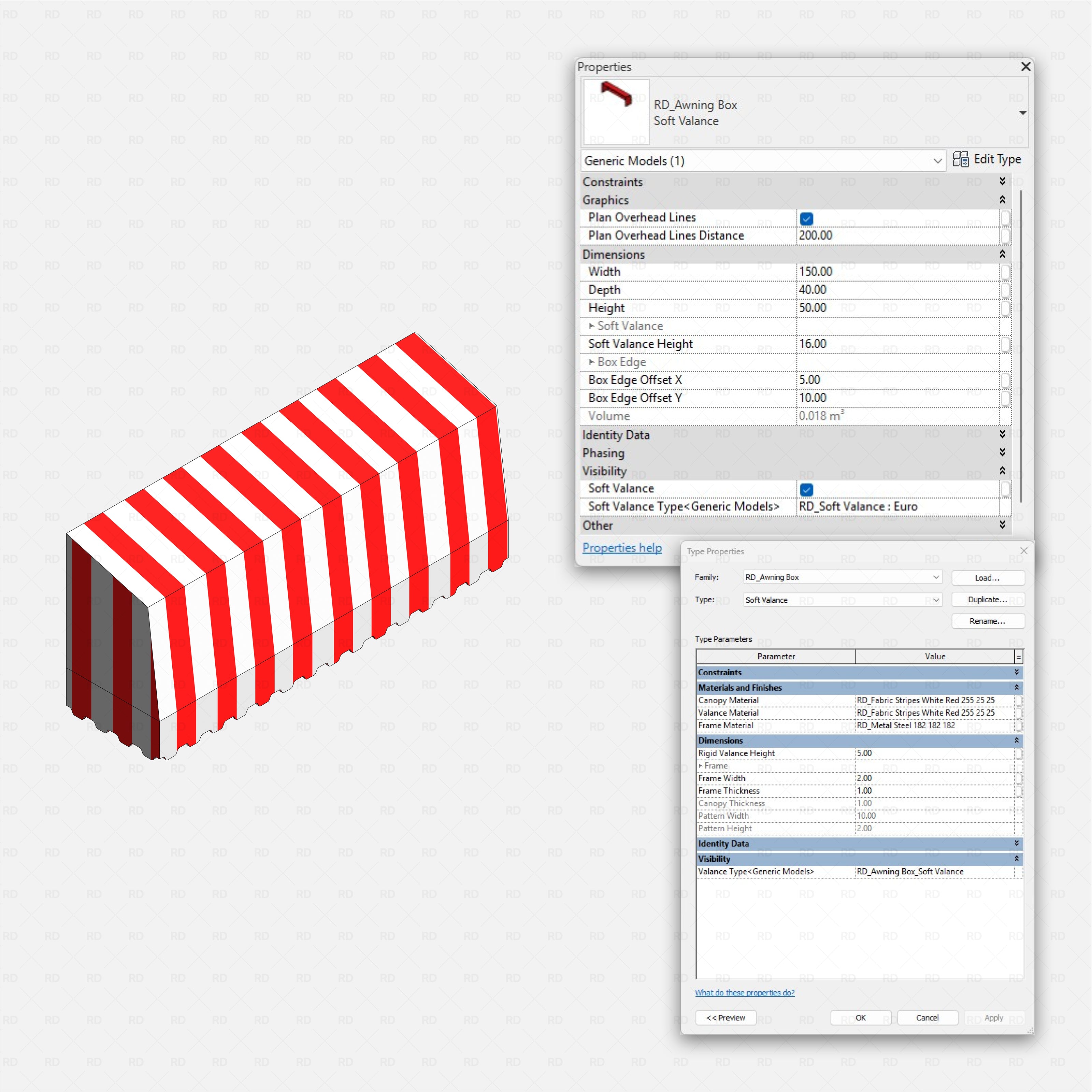
Task: Click the Width value 150.00
Action: point(897,271)
